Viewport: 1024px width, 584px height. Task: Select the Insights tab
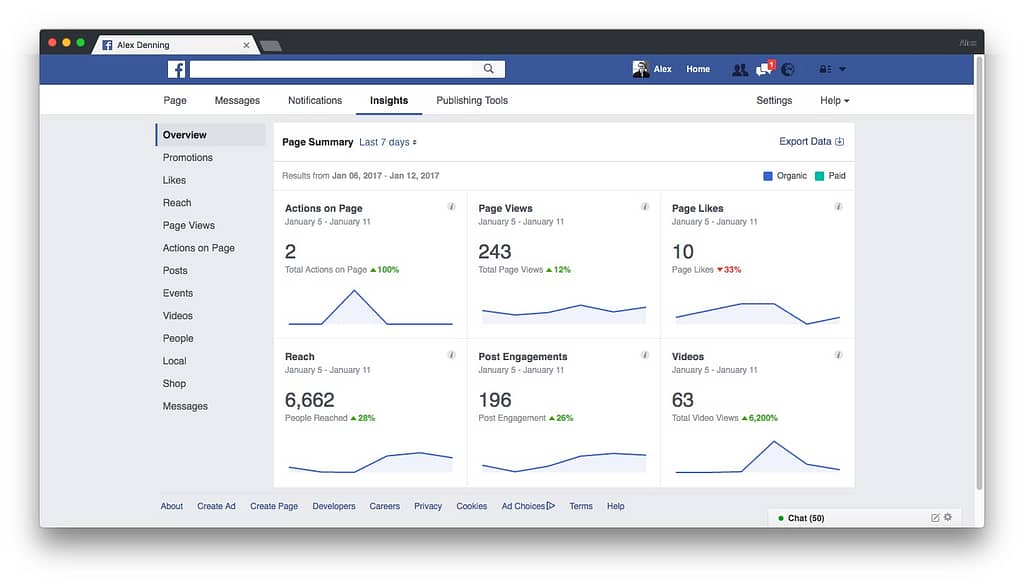tap(389, 101)
